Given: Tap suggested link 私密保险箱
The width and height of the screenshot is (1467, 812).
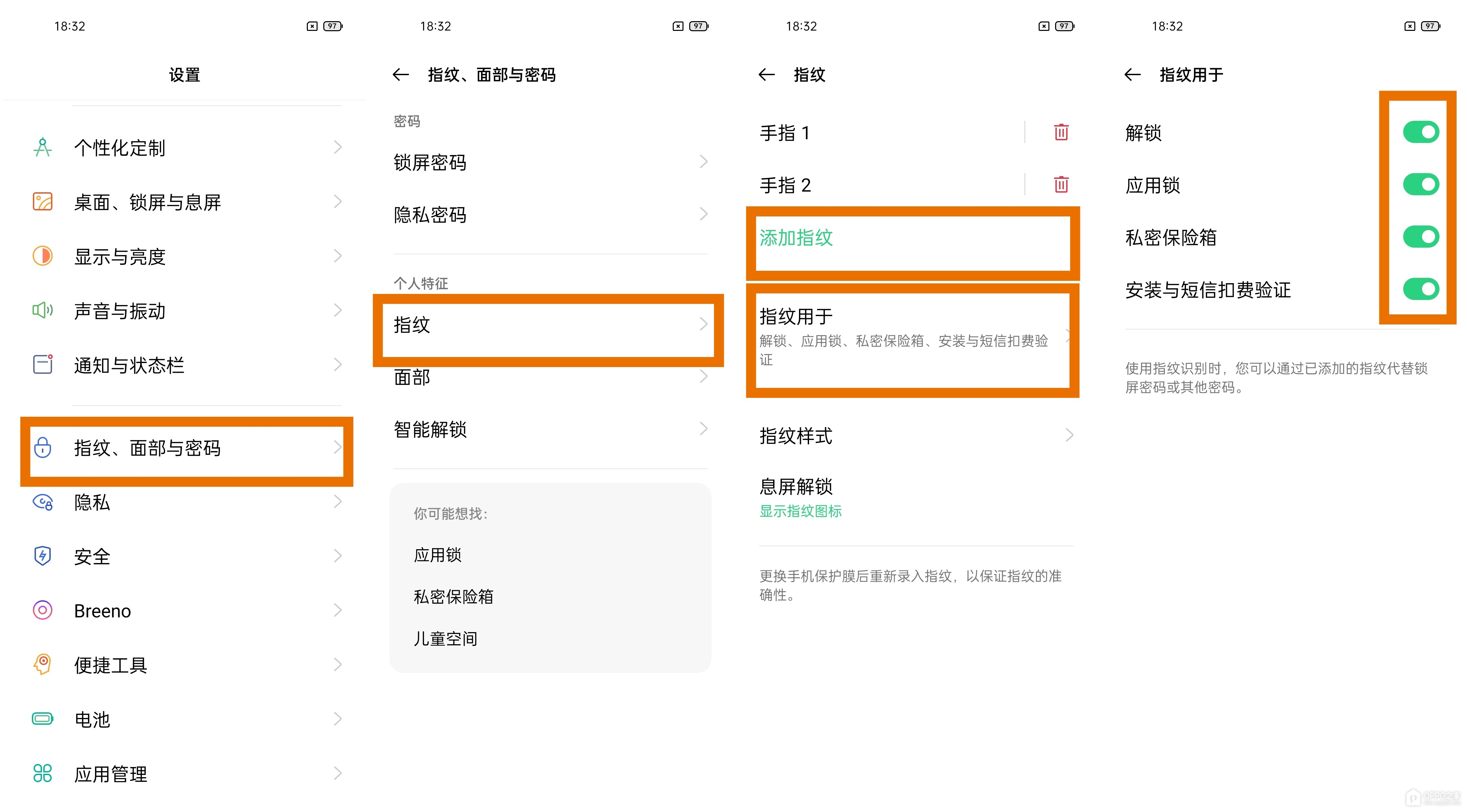Looking at the screenshot, I should tap(453, 596).
